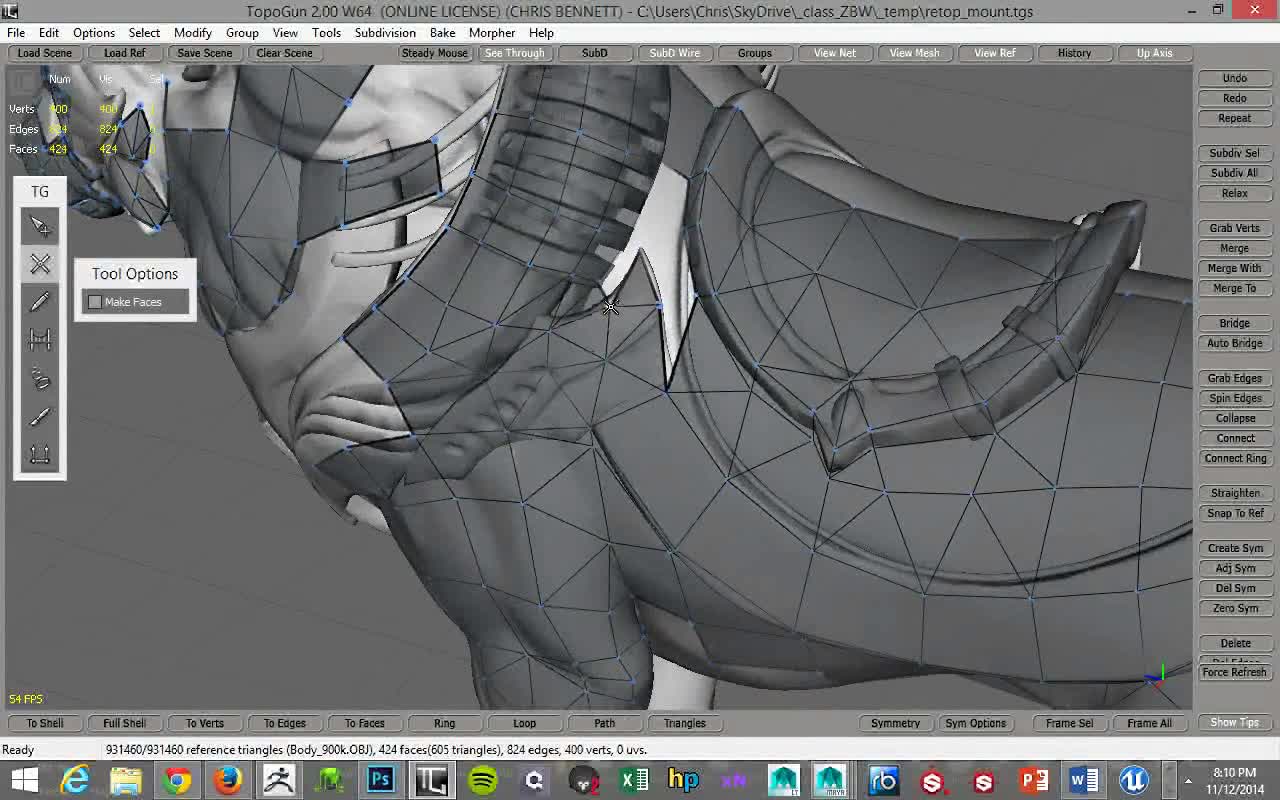Click the Create Sym button
1280x800 pixels.
tap(1235, 548)
